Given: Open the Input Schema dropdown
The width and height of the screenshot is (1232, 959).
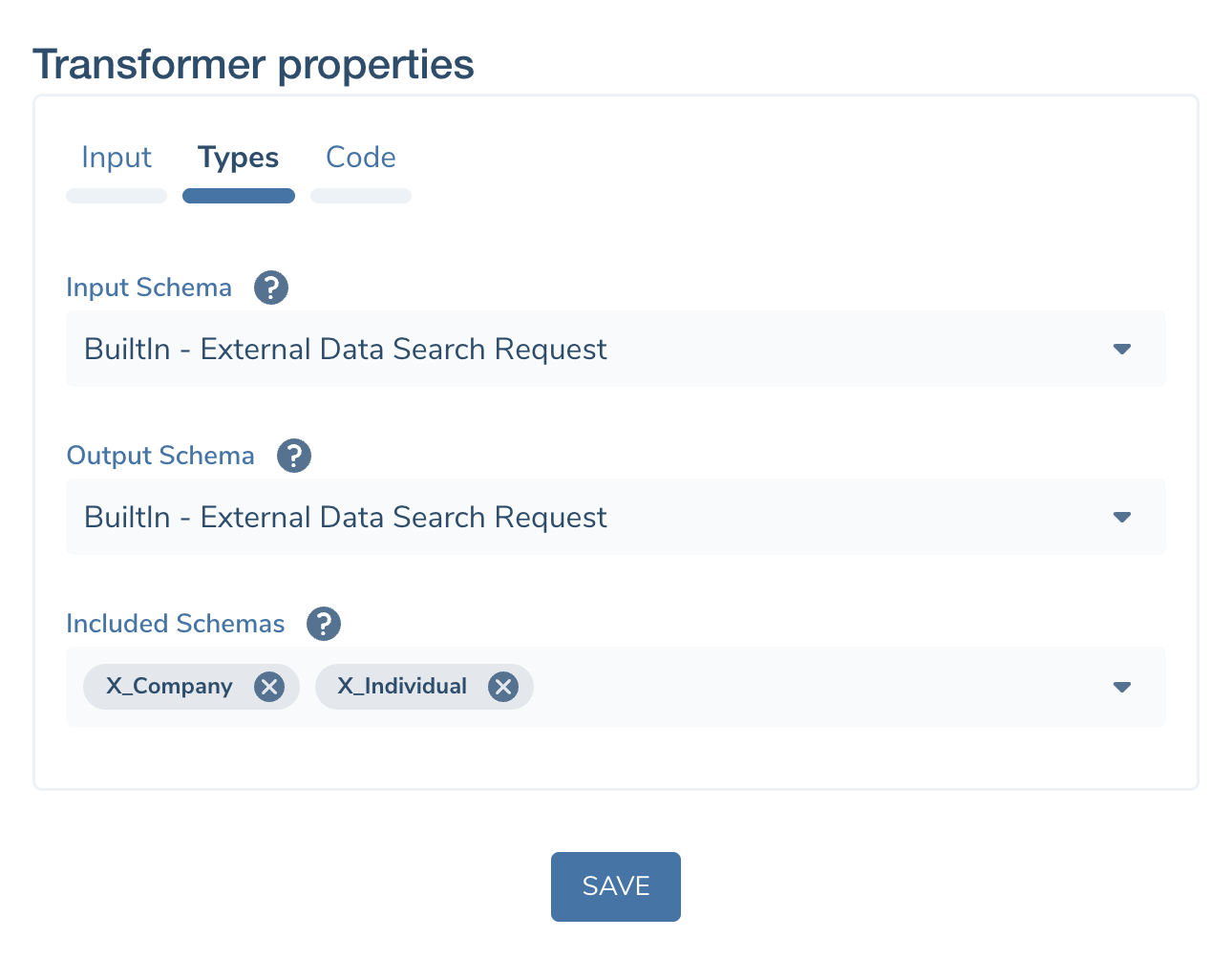Looking at the screenshot, I should click(1122, 350).
